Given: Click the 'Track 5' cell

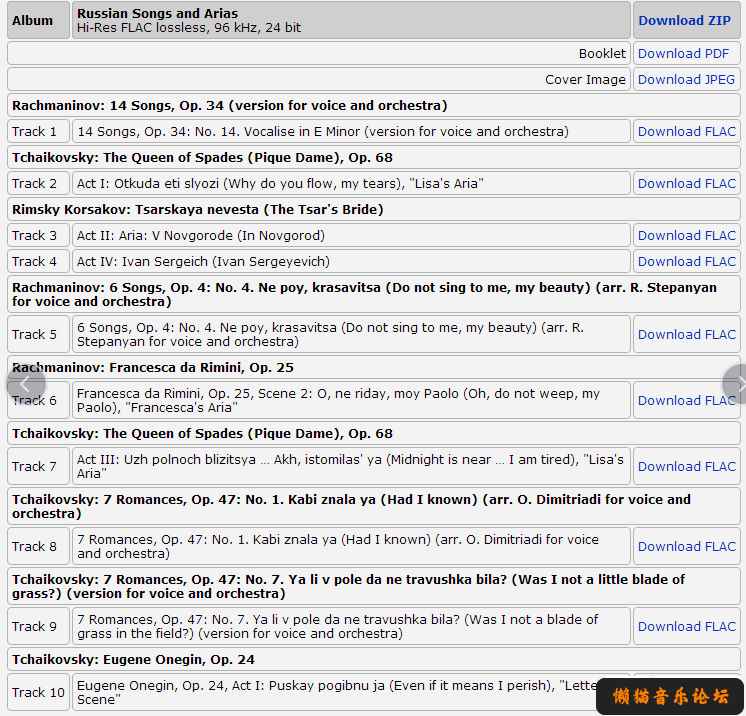Looking at the screenshot, I should pyautogui.click(x=38, y=334).
